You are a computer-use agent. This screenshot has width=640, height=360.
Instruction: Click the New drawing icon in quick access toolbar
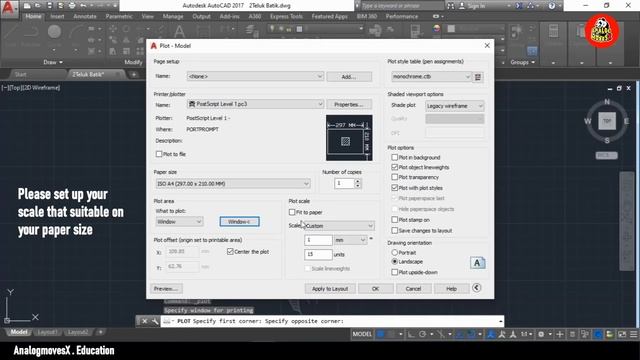pyautogui.click(x=27, y=6)
